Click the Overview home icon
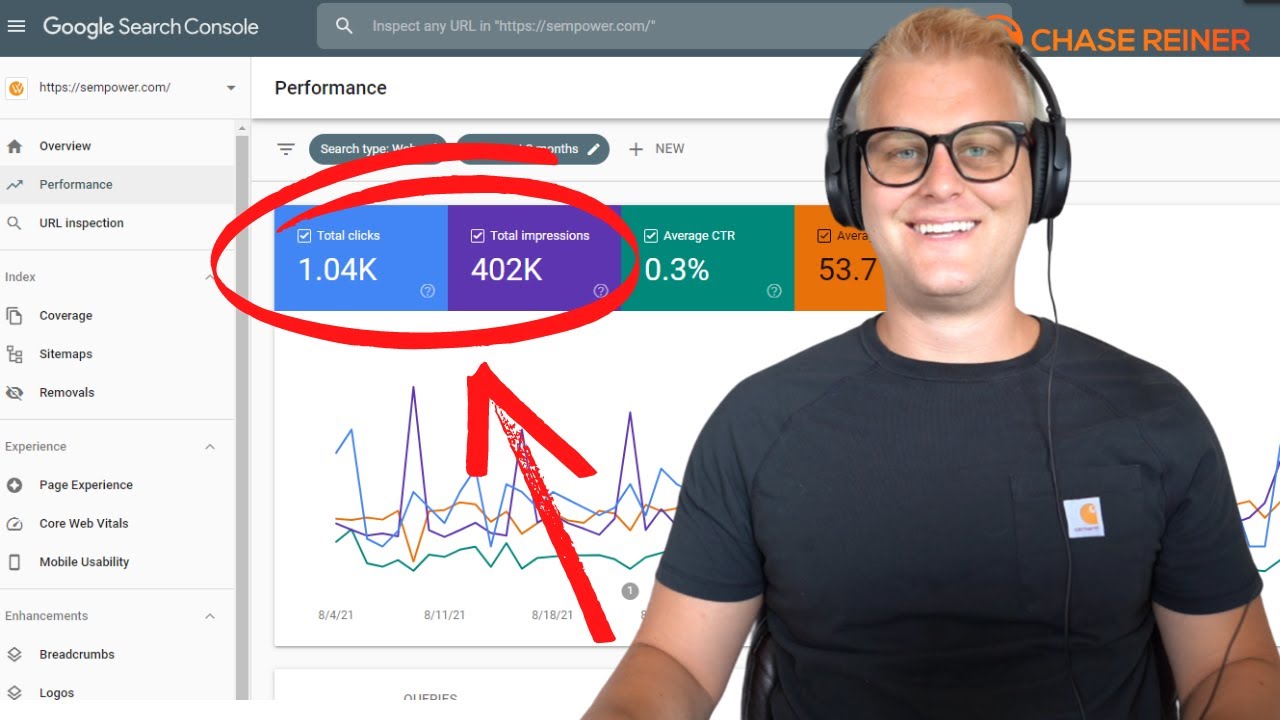The height and width of the screenshot is (720, 1280). click(14, 146)
